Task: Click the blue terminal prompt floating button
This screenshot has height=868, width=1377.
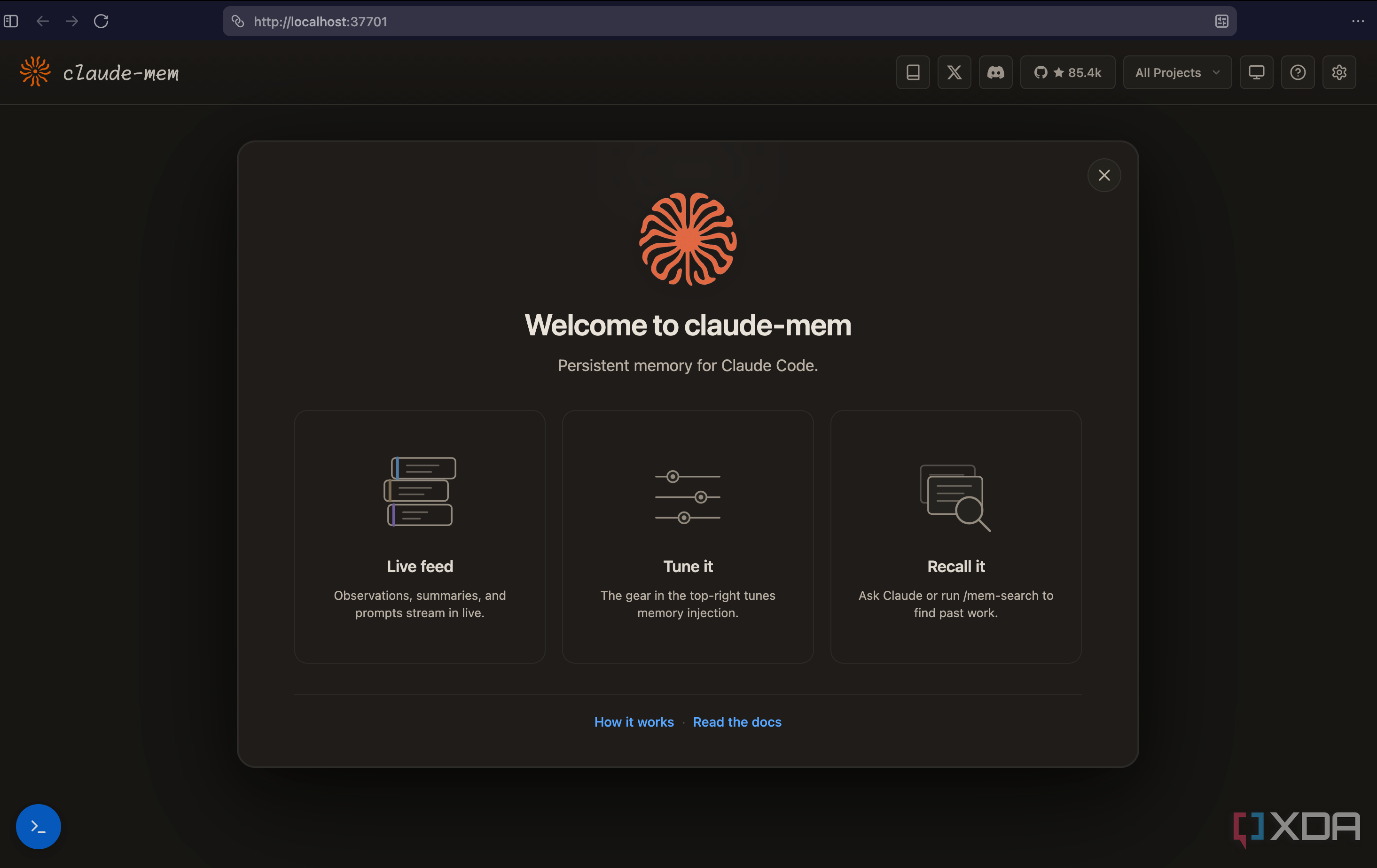Action: click(x=39, y=826)
